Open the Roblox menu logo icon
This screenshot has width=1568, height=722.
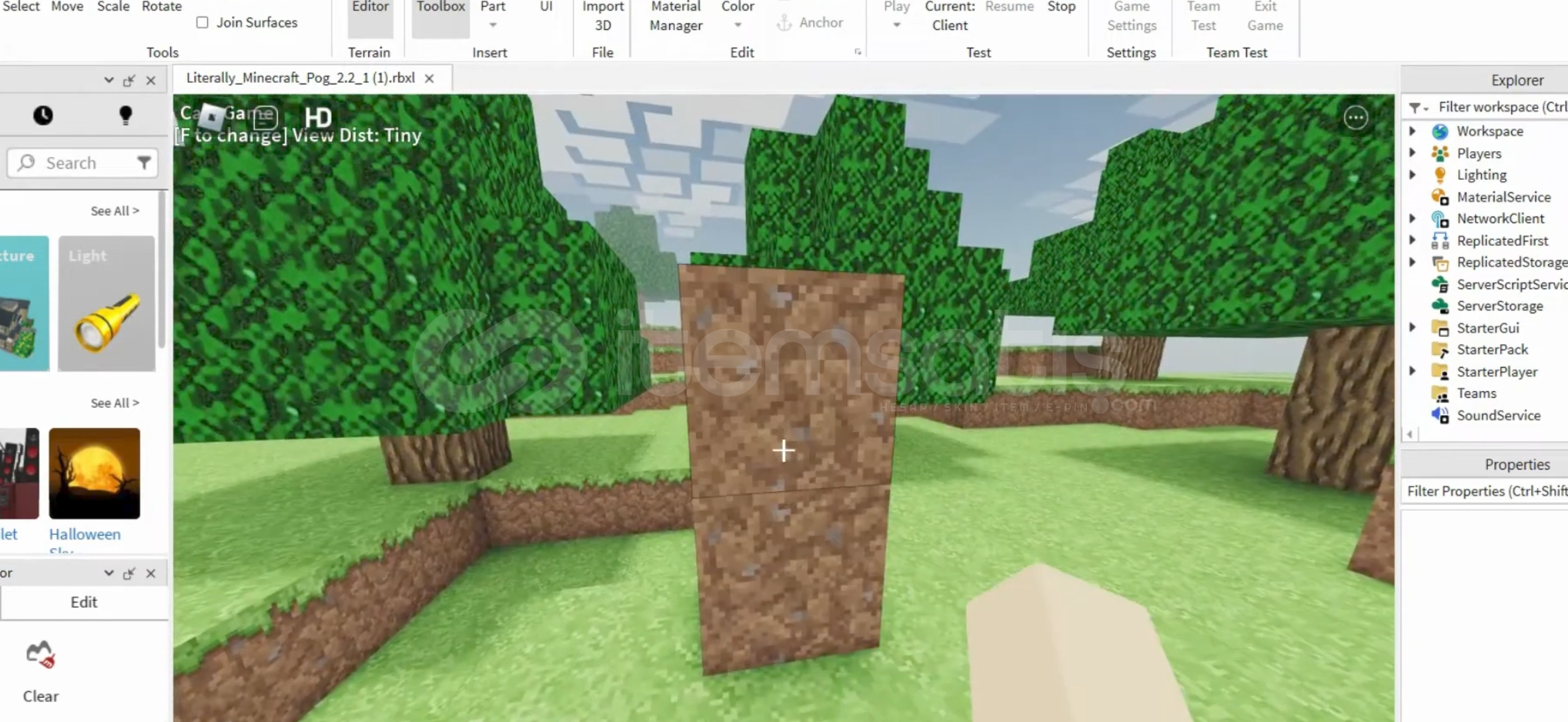pos(212,116)
